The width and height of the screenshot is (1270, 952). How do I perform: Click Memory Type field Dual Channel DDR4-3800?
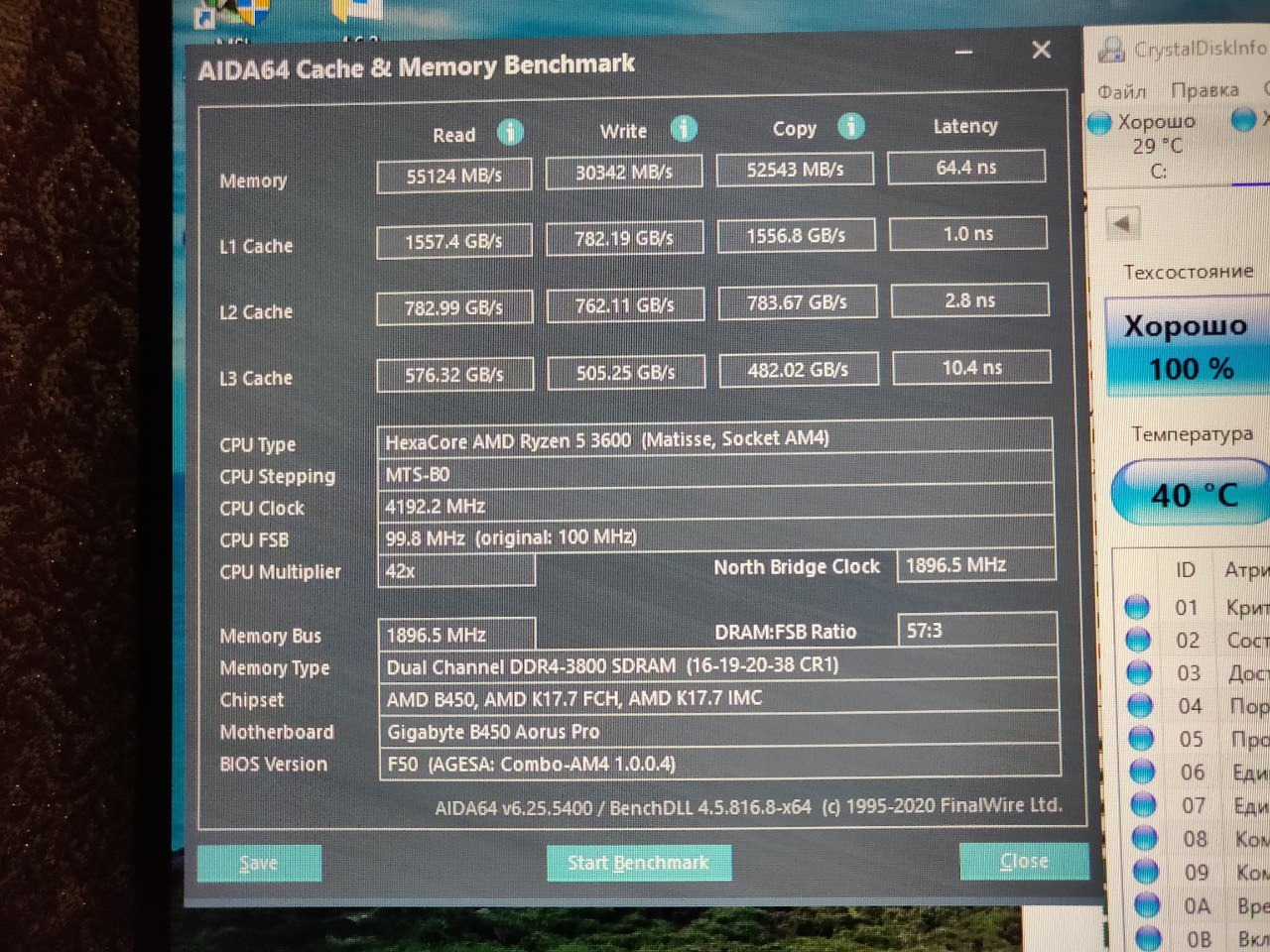coord(718,664)
